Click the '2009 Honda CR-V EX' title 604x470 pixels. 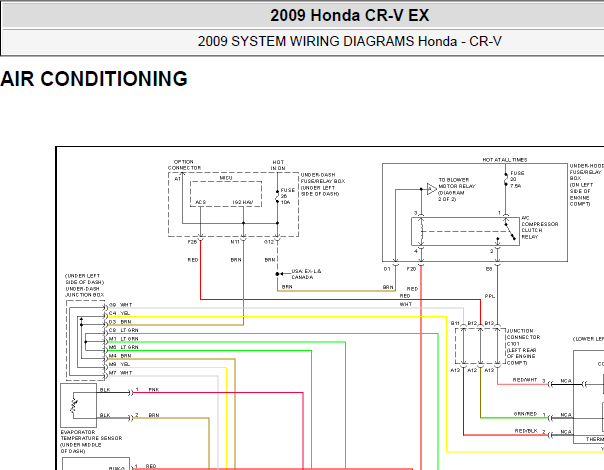tap(349, 16)
